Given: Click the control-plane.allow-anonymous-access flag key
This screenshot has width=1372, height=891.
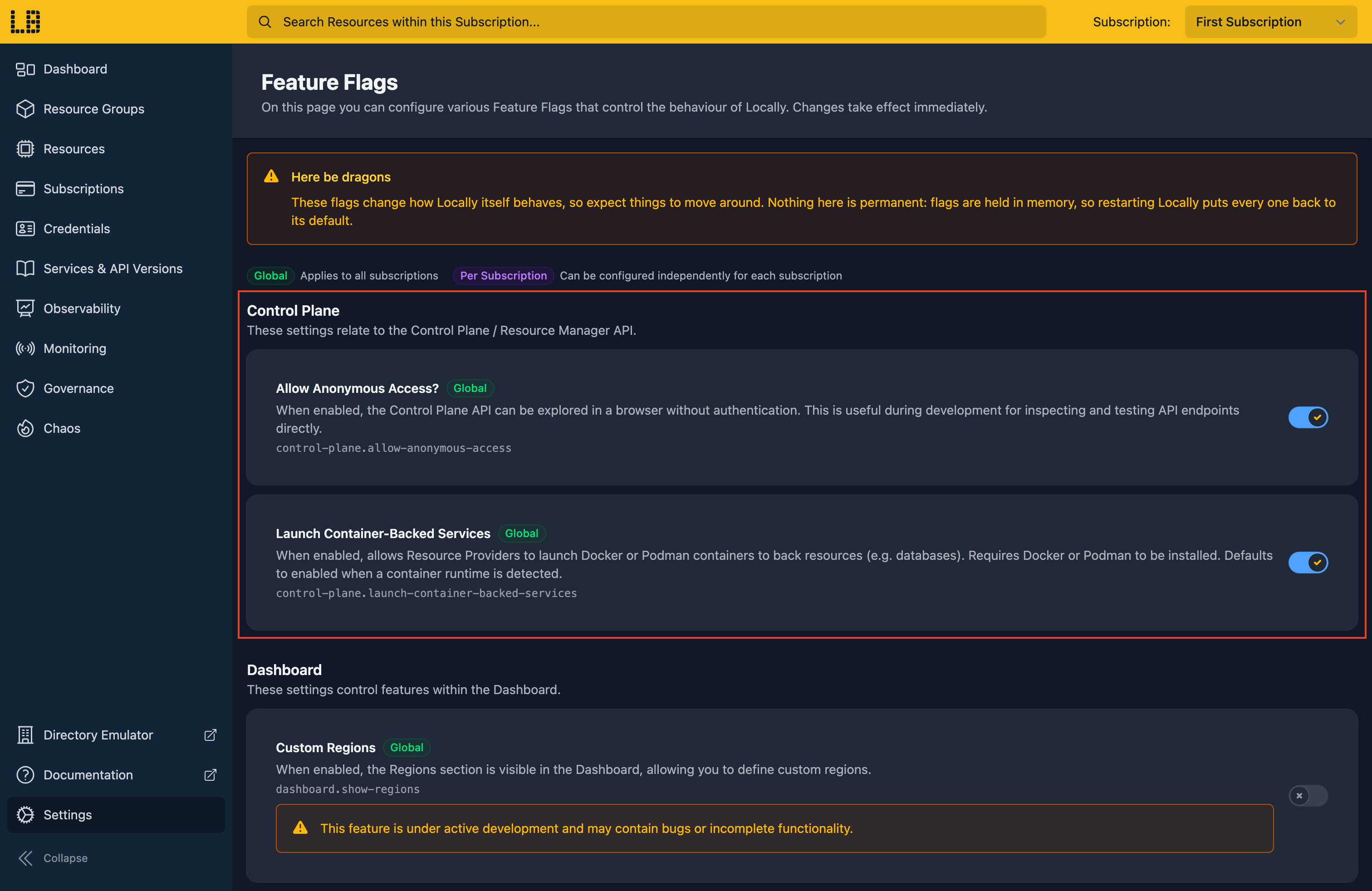Looking at the screenshot, I should 393,448.
